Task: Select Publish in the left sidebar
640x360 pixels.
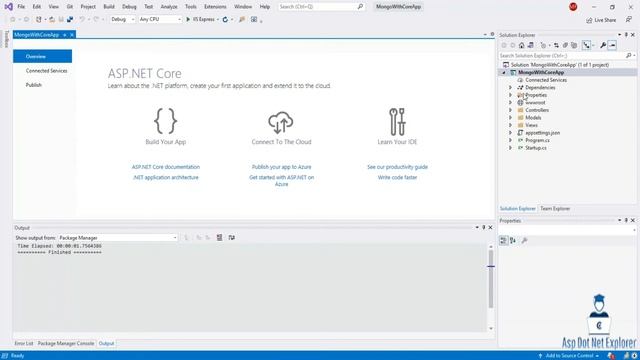Action: tap(33, 85)
